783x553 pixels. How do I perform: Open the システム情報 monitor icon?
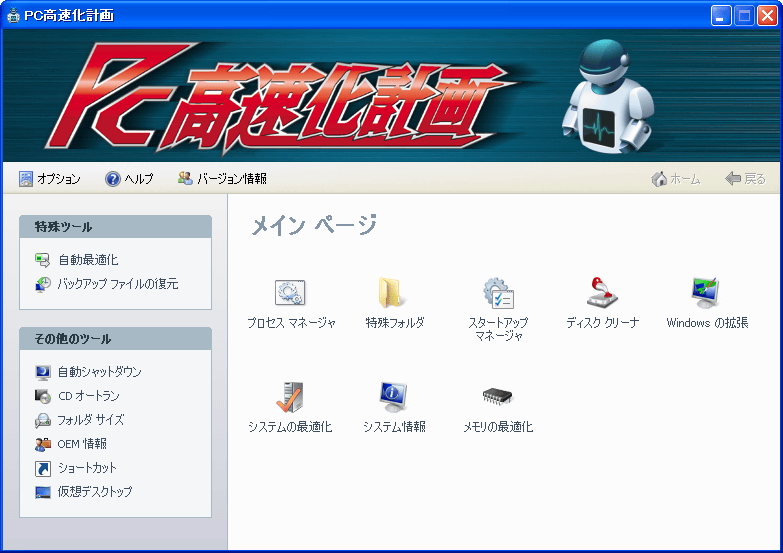tap(393, 397)
